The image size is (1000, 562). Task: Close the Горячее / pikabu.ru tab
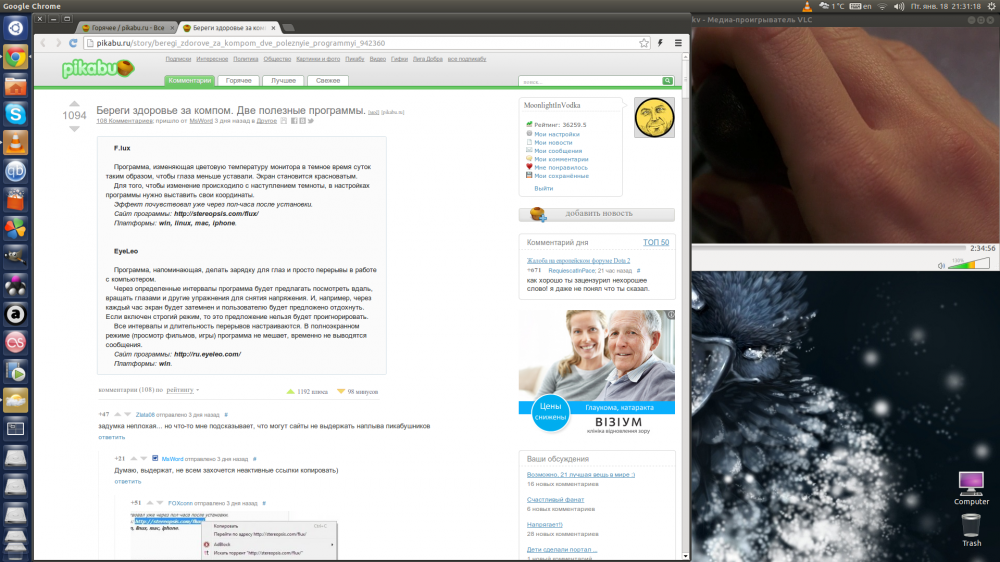(x=172, y=28)
